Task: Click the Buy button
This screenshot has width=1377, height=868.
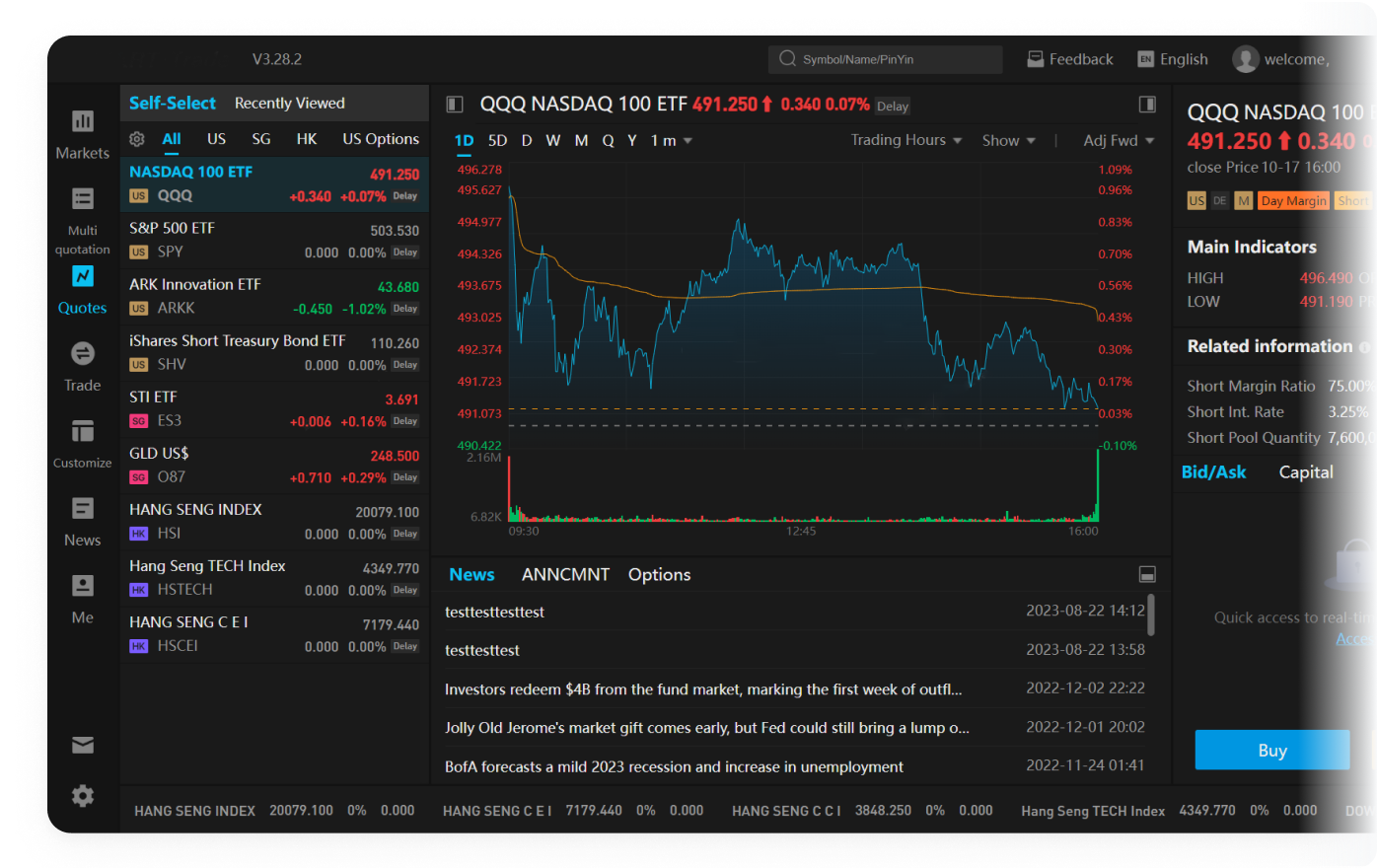Action: pos(1272,750)
